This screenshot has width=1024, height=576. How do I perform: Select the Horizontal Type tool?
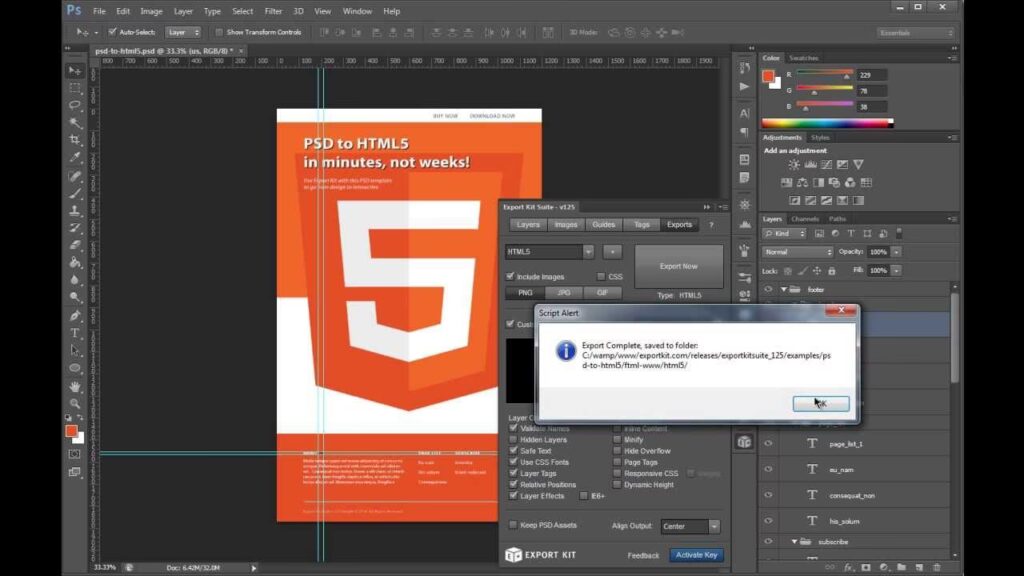[x=74, y=333]
